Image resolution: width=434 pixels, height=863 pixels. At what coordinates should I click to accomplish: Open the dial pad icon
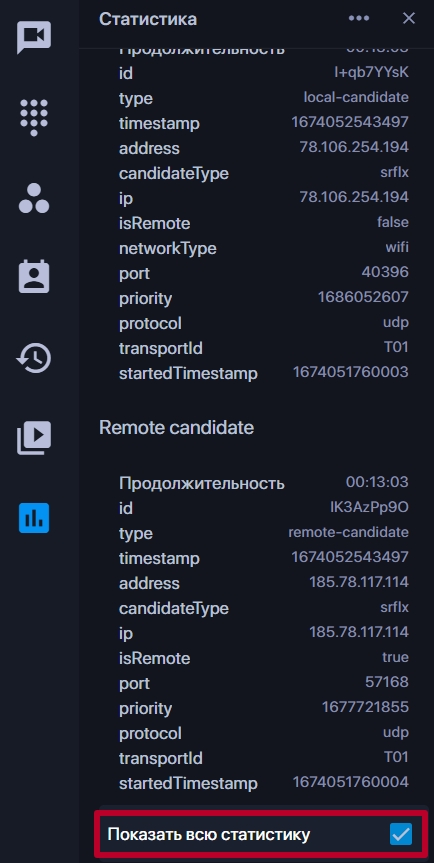pos(34,117)
